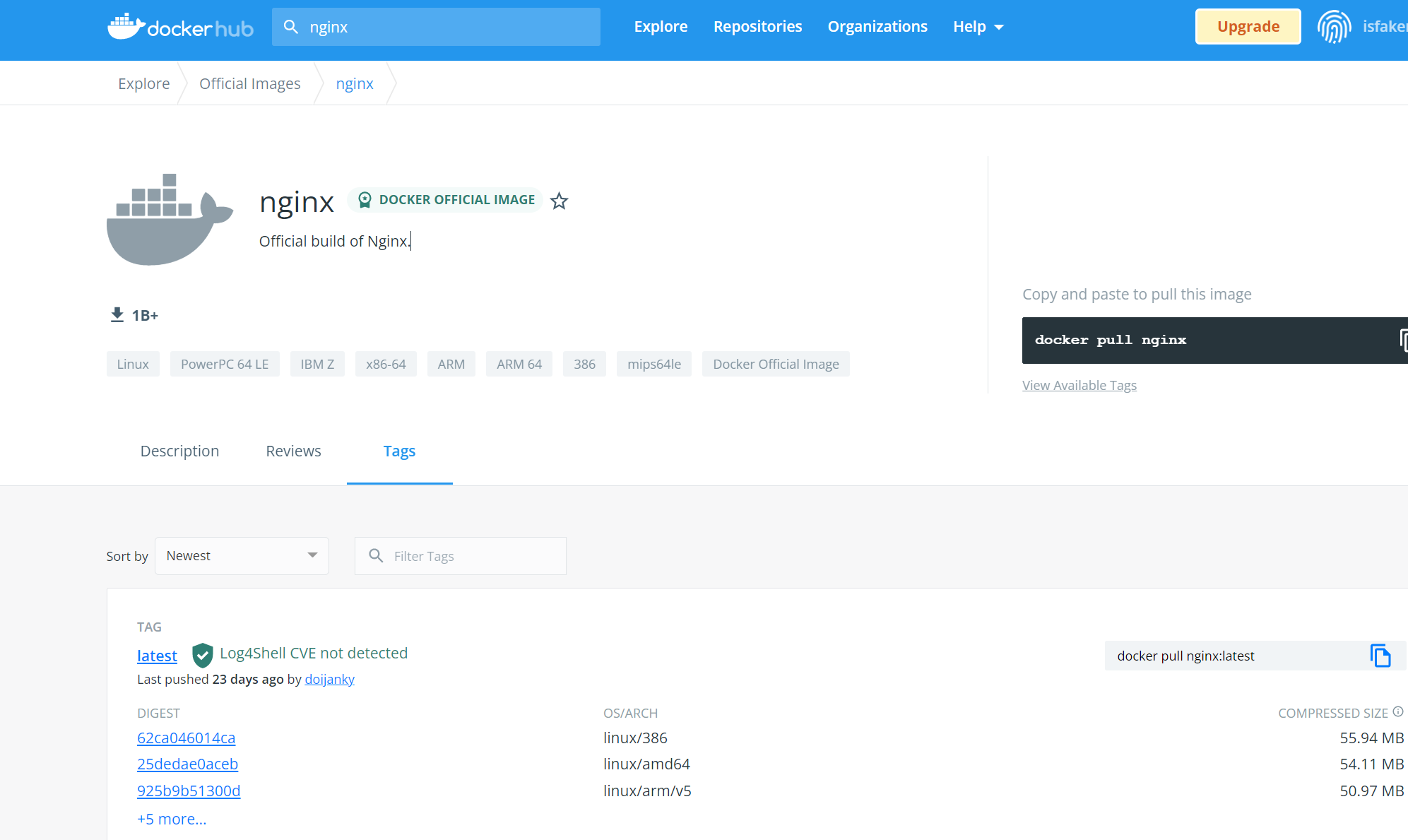Switch to the Description tab
1408x840 pixels.
click(x=179, y=451)
